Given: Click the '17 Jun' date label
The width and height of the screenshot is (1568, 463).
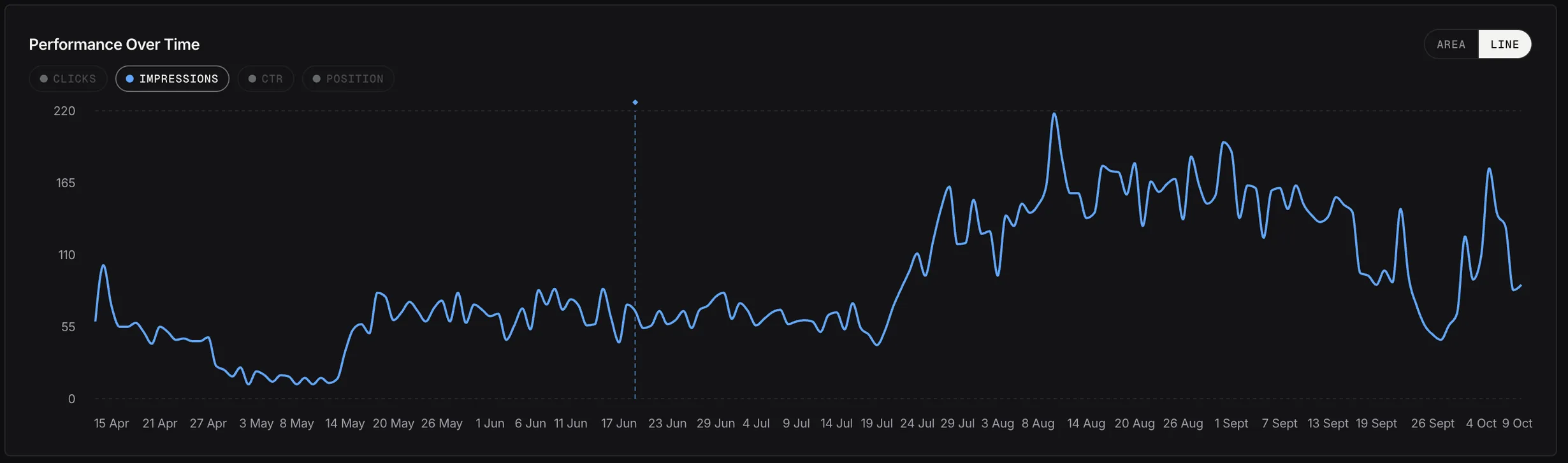Looking at the screenshot, I should coord(619,424).
